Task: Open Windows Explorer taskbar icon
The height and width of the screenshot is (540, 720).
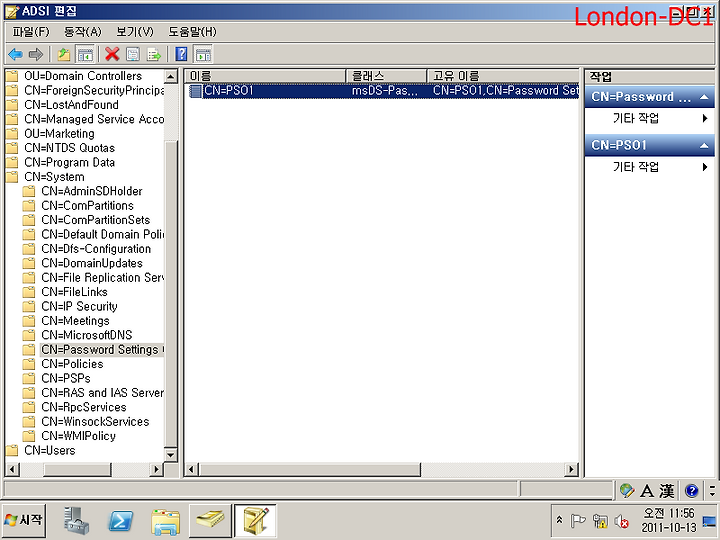Action: (166, 521)
